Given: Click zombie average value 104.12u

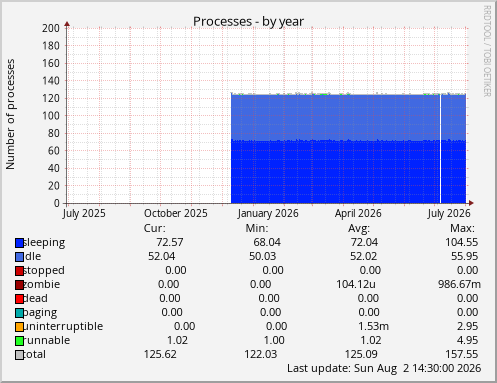Looking at the screenshot, I should 356,284.
